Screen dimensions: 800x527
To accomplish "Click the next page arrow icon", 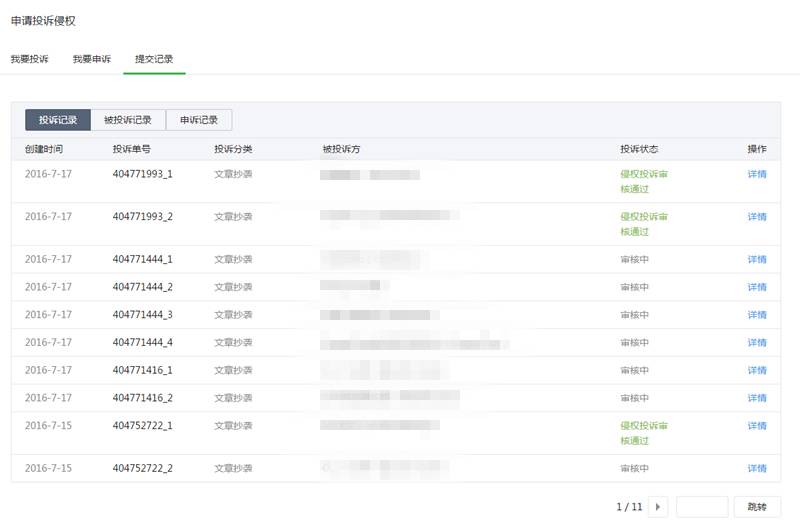I will 658,507.
